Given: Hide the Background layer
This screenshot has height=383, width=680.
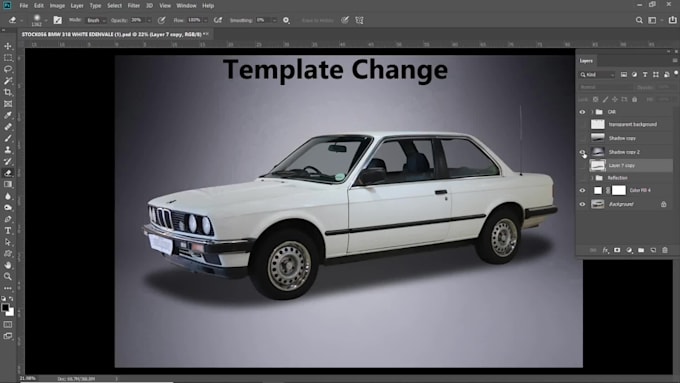Looking at the screenshot, I should (x=582, y=204).
